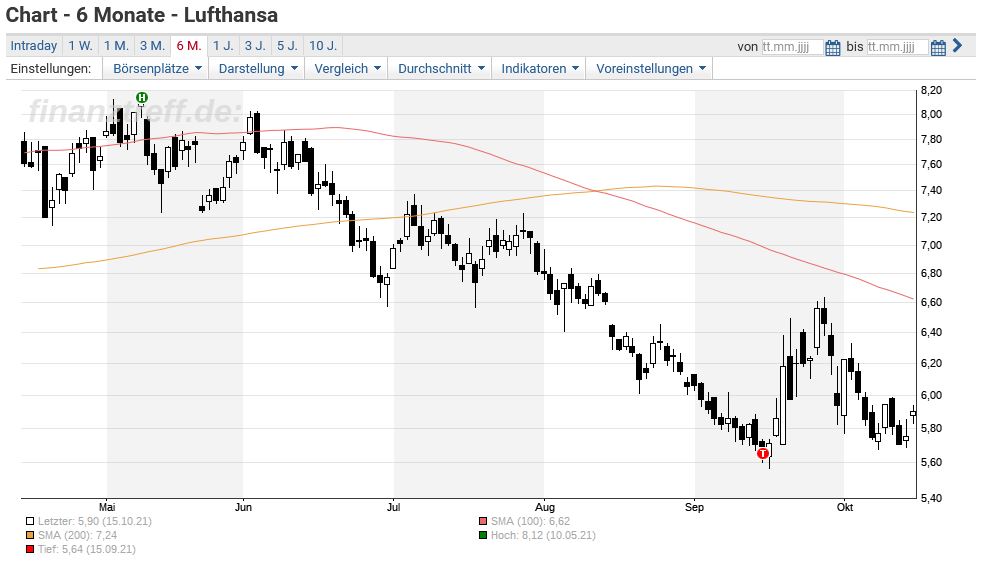The image size is (982, 568).
Task: Select the 1 W. time range tab
Action: click(x=80, y=46)
